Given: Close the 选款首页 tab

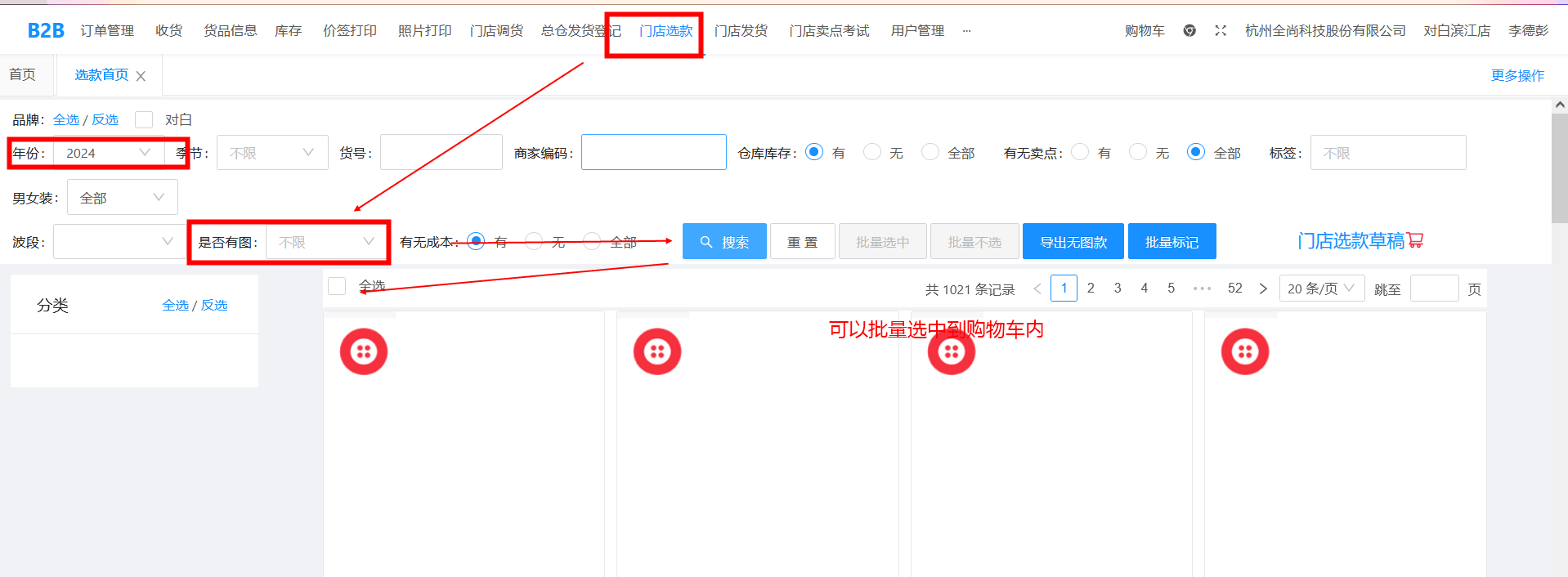Looking at the screenshot, I should tap(141, 76).
